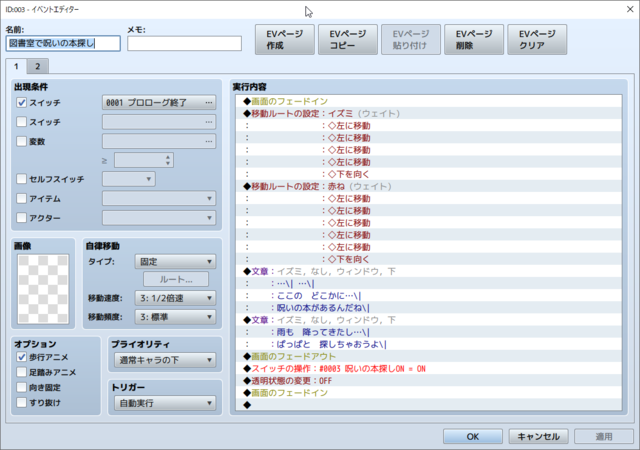The height and width of the screenshot is (450, 640).
Task: Select the 画面のフェードアウト command
Action: [429, 356]
